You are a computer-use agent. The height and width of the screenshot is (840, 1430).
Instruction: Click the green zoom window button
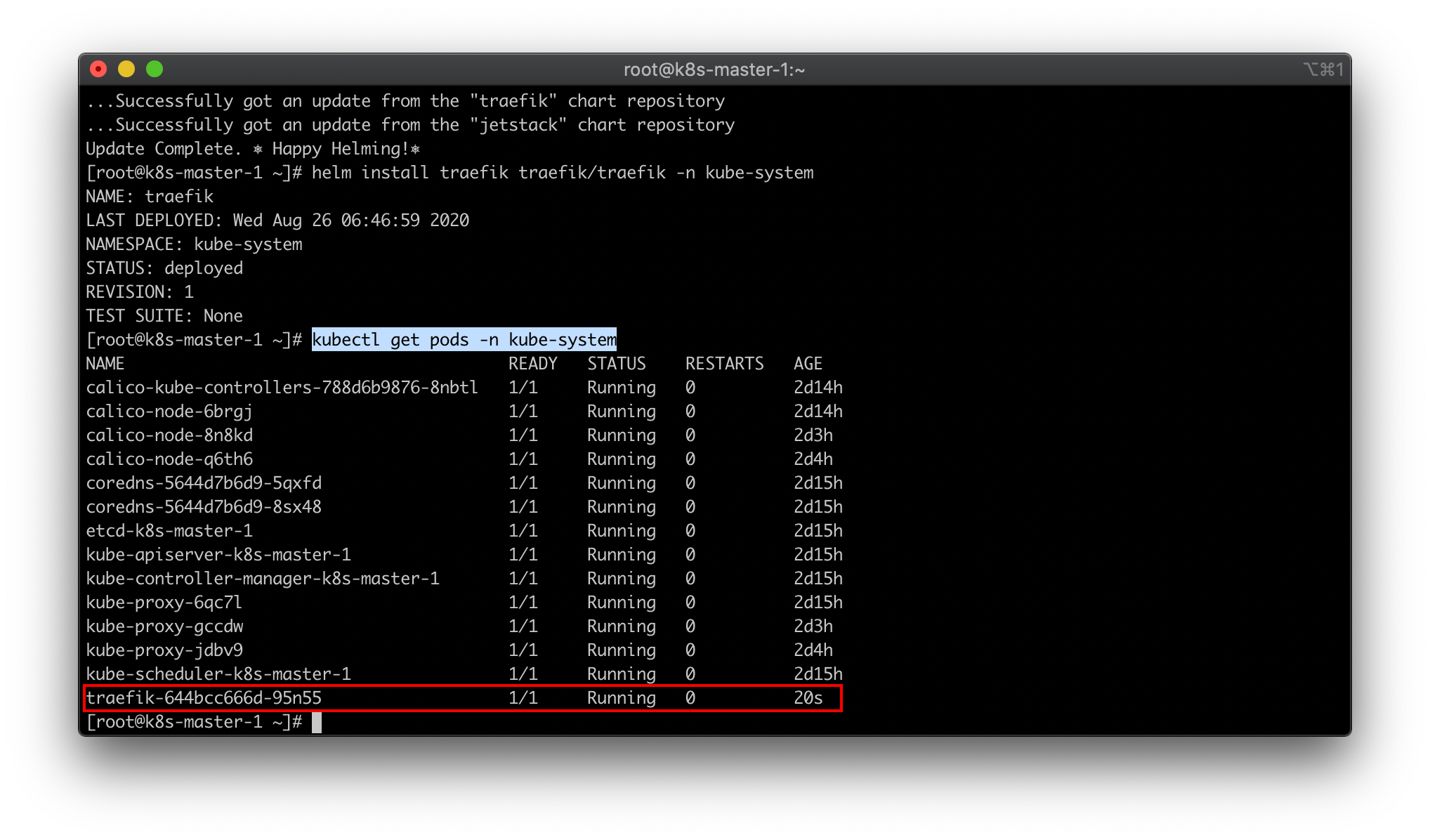coord(155,69)
